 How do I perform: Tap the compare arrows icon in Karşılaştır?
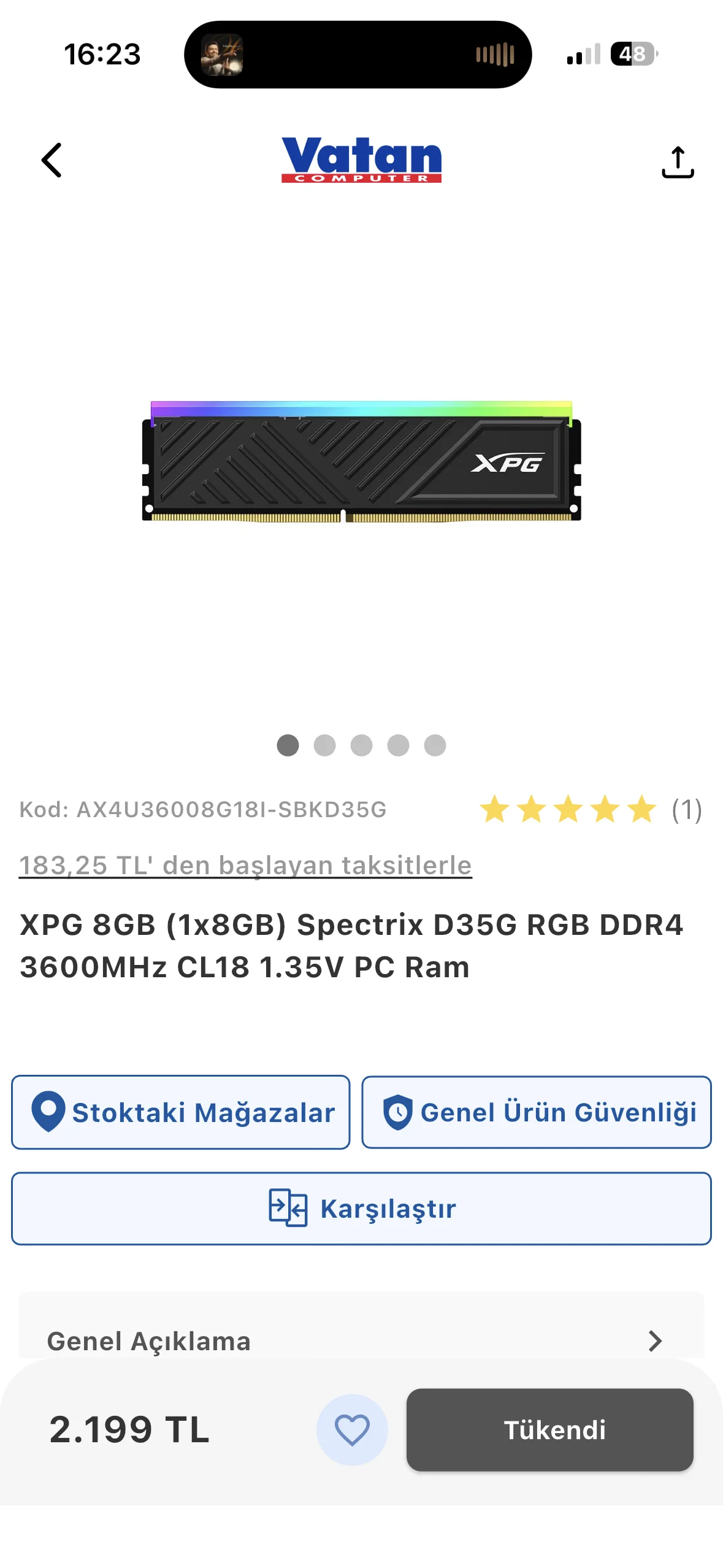point(288,1208)
